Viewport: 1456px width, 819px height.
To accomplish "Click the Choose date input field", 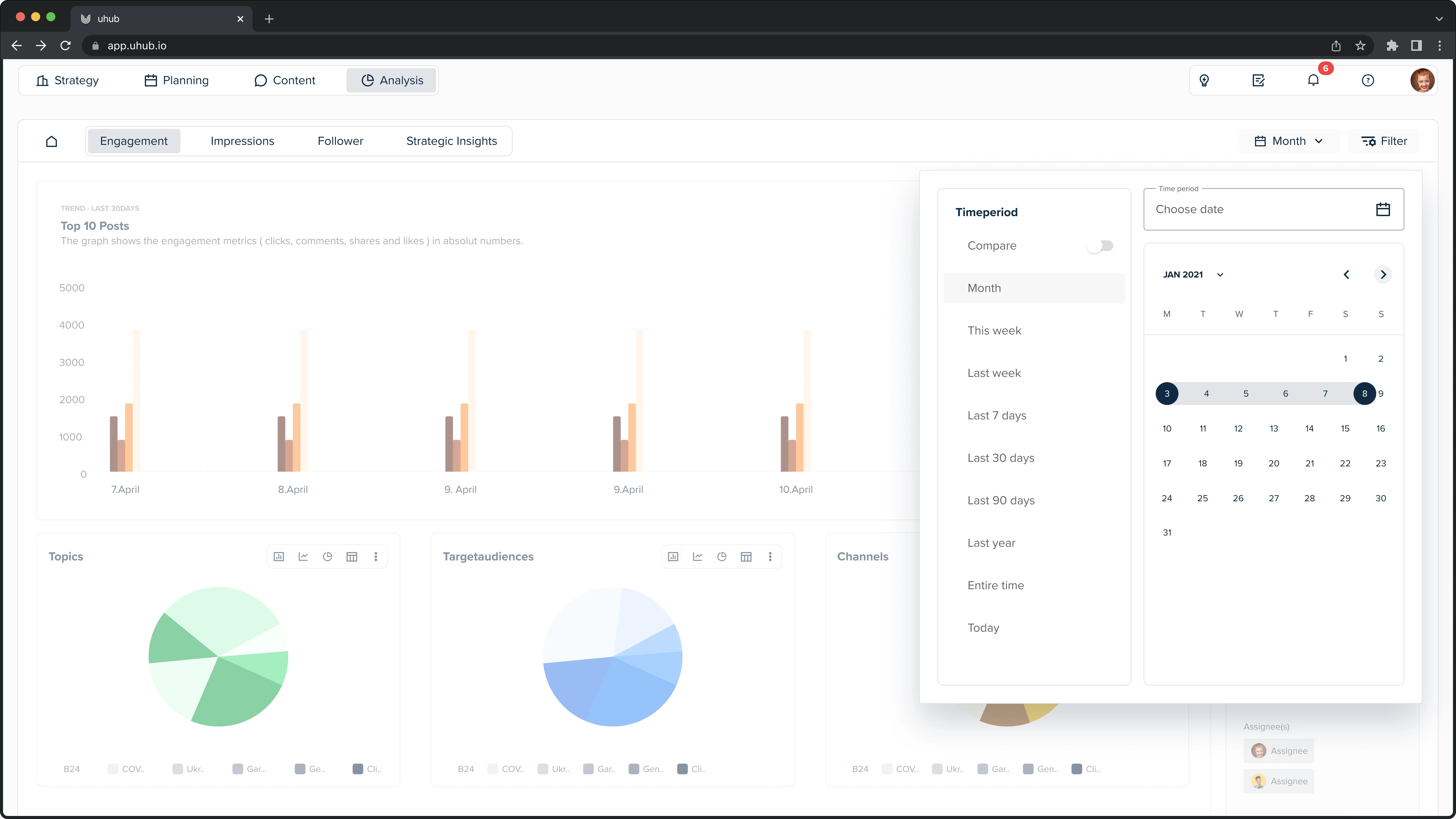I will coord(1273,209).
